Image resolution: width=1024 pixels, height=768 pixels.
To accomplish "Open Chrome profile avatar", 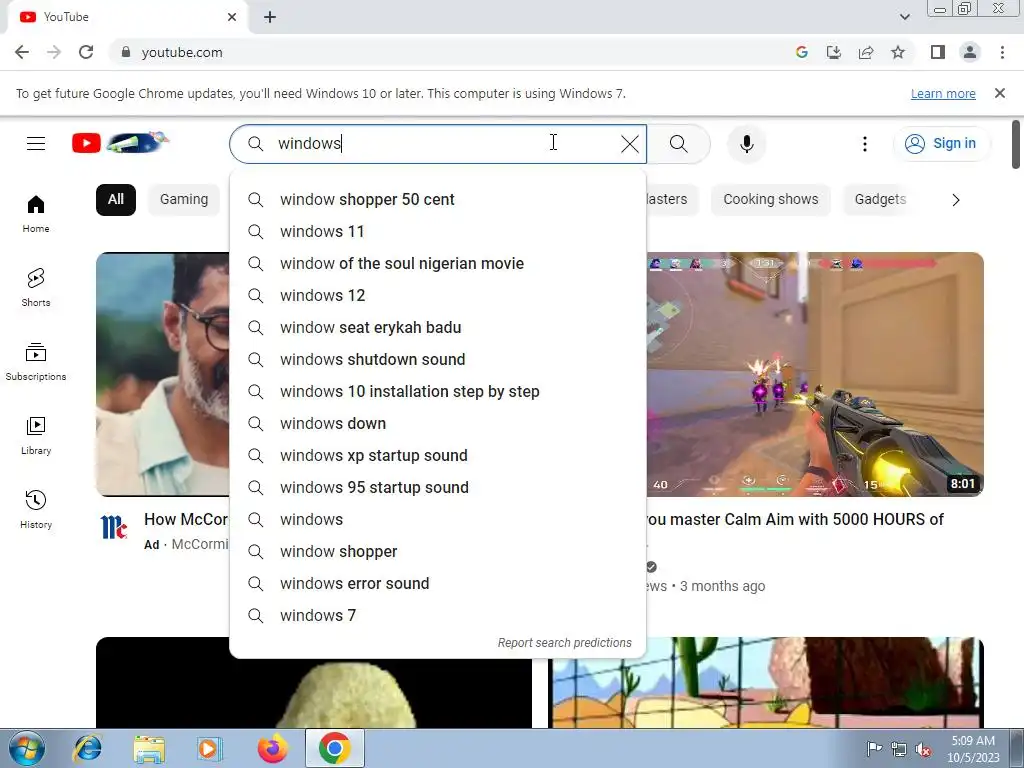I will pyautogui.click(x=970, y=52).
